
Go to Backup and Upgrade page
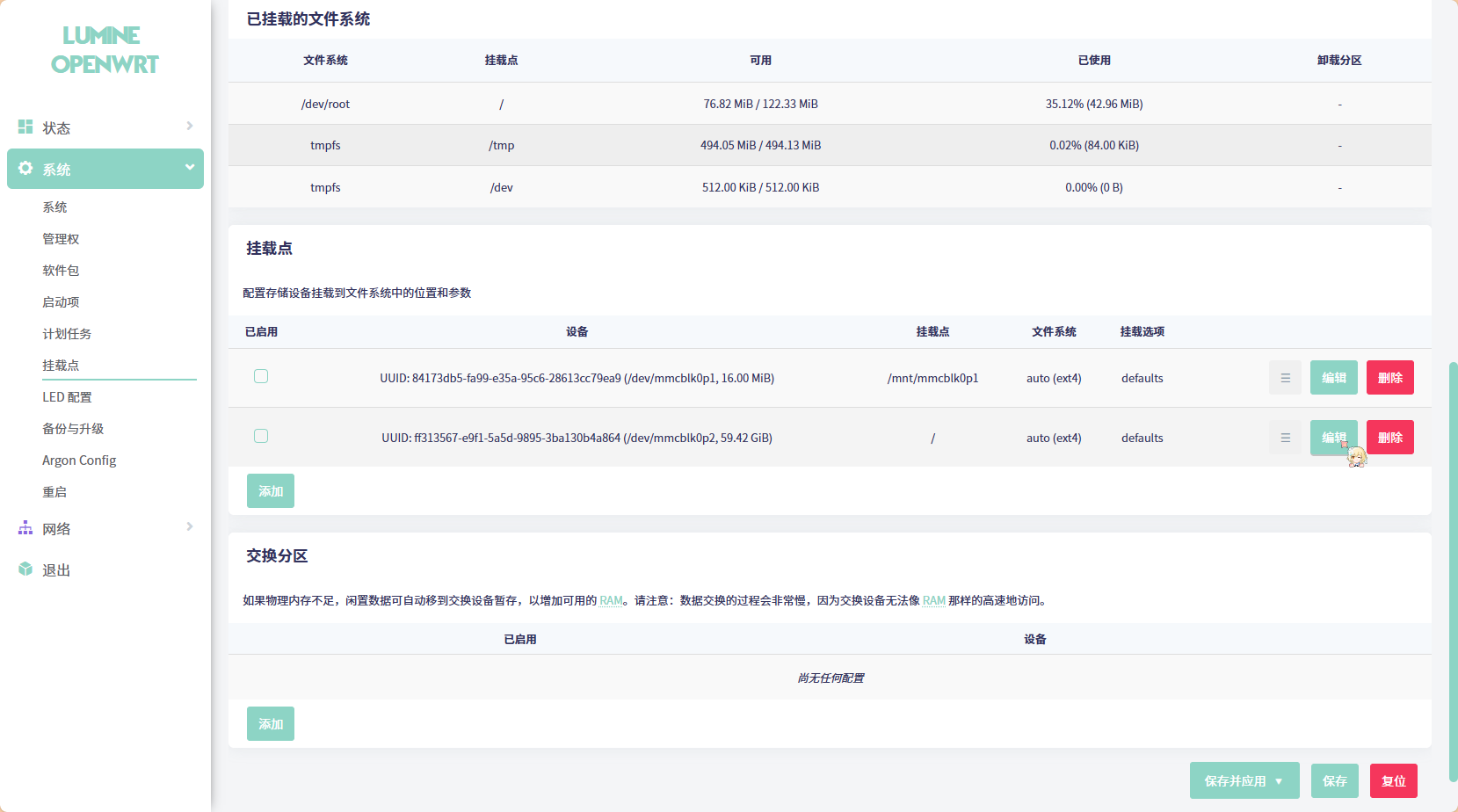tap(73, 429)
